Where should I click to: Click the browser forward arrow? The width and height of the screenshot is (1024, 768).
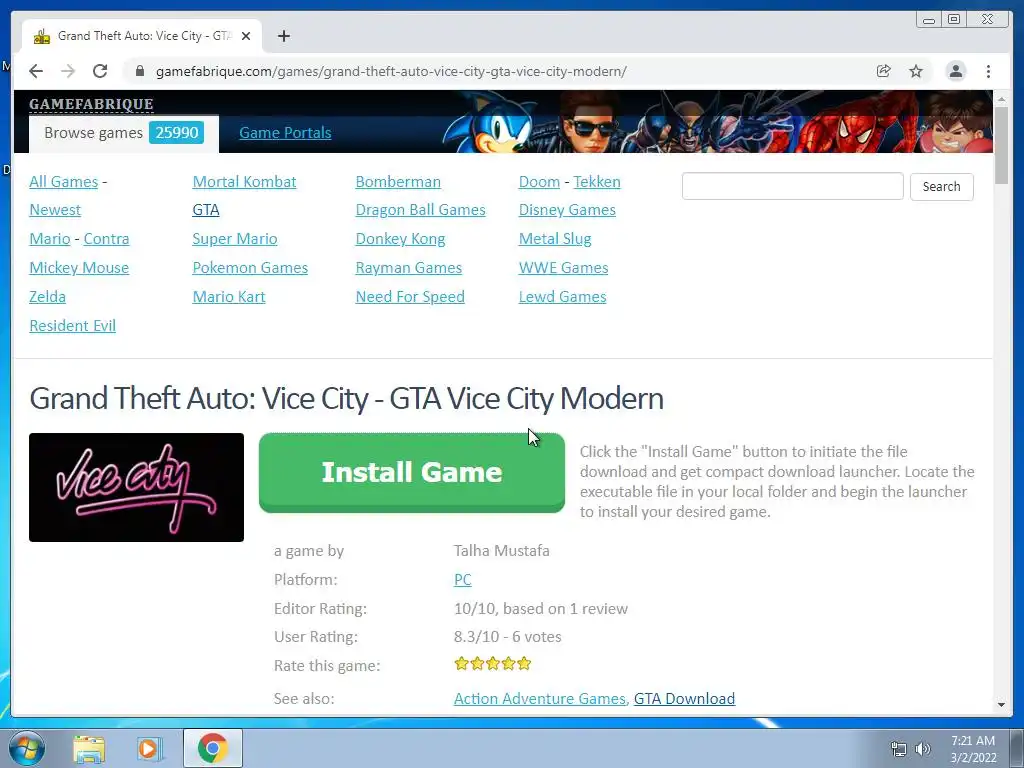click(x=68, y=71)
